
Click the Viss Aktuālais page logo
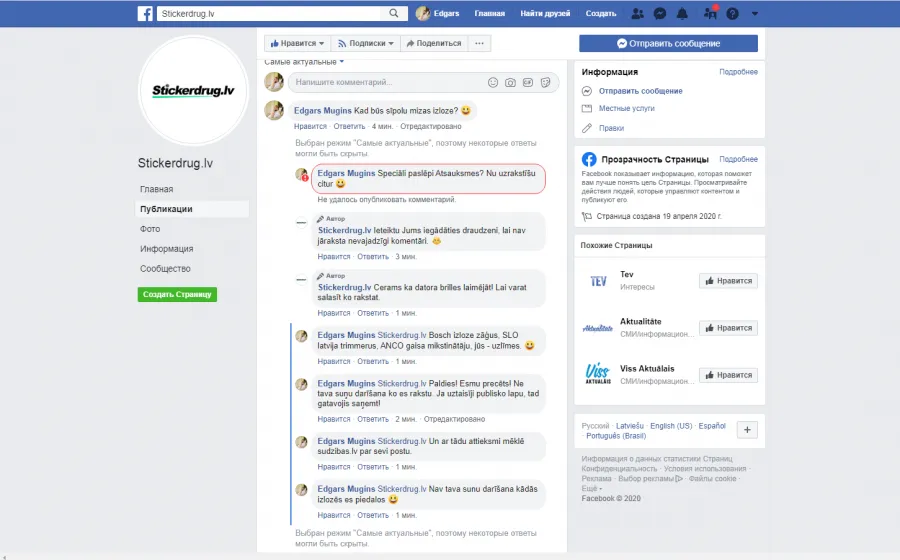click(x=598, y=374)
